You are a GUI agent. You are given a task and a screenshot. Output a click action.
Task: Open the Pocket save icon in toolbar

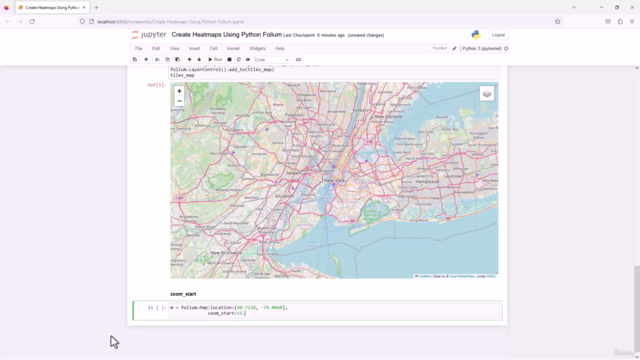[608, 22]
